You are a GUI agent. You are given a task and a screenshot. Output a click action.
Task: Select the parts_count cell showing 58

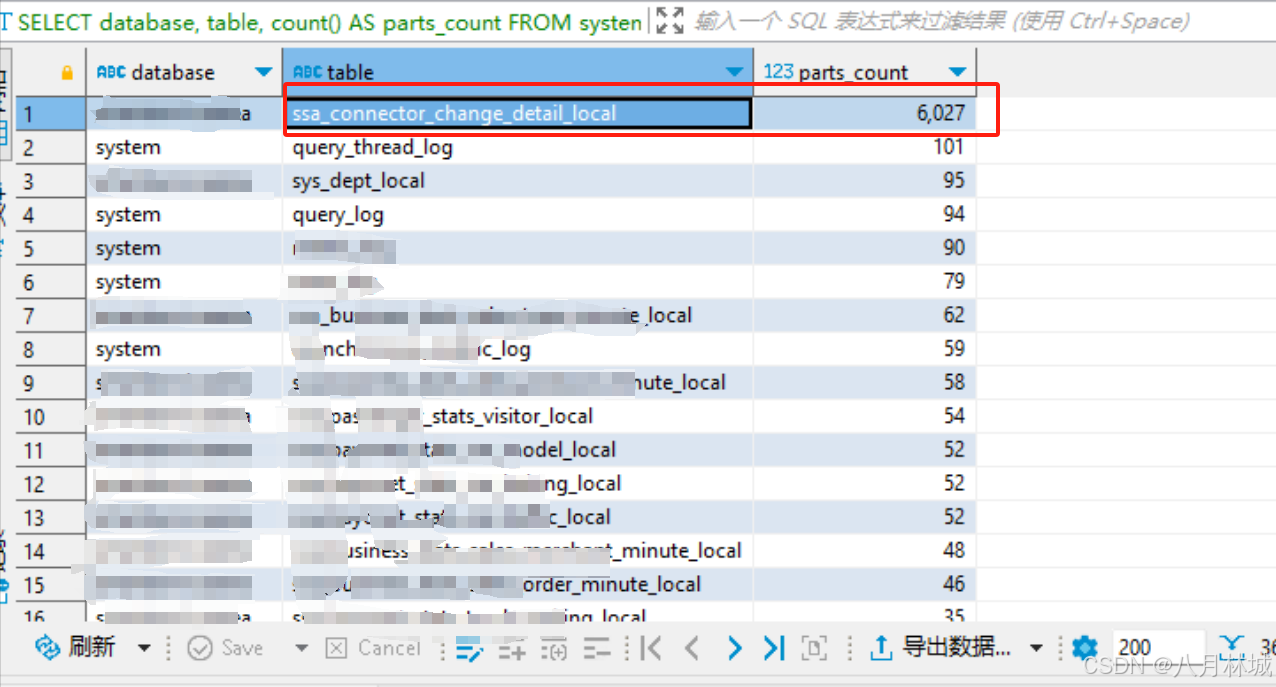click(x=865, y=383)
